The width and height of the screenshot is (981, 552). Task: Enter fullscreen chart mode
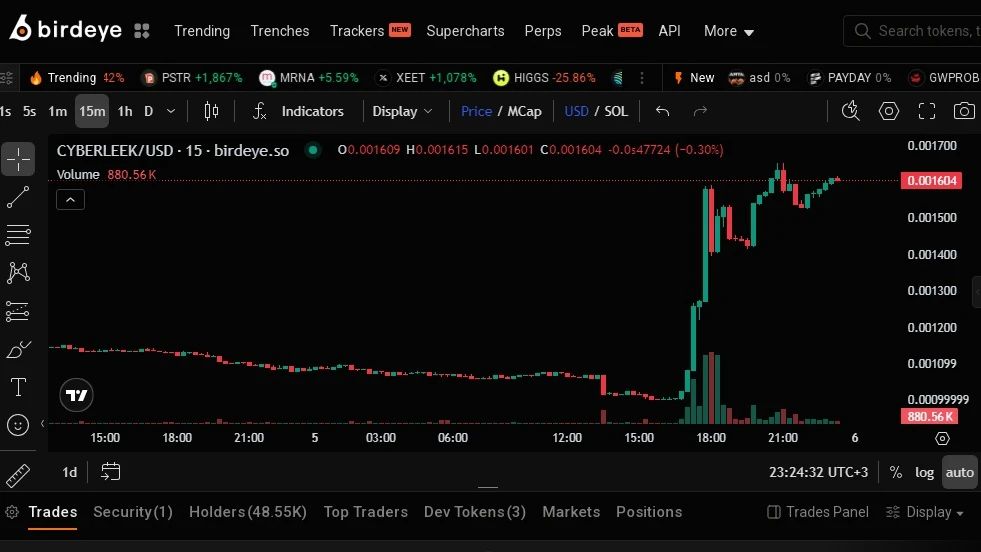coord(927,111)
